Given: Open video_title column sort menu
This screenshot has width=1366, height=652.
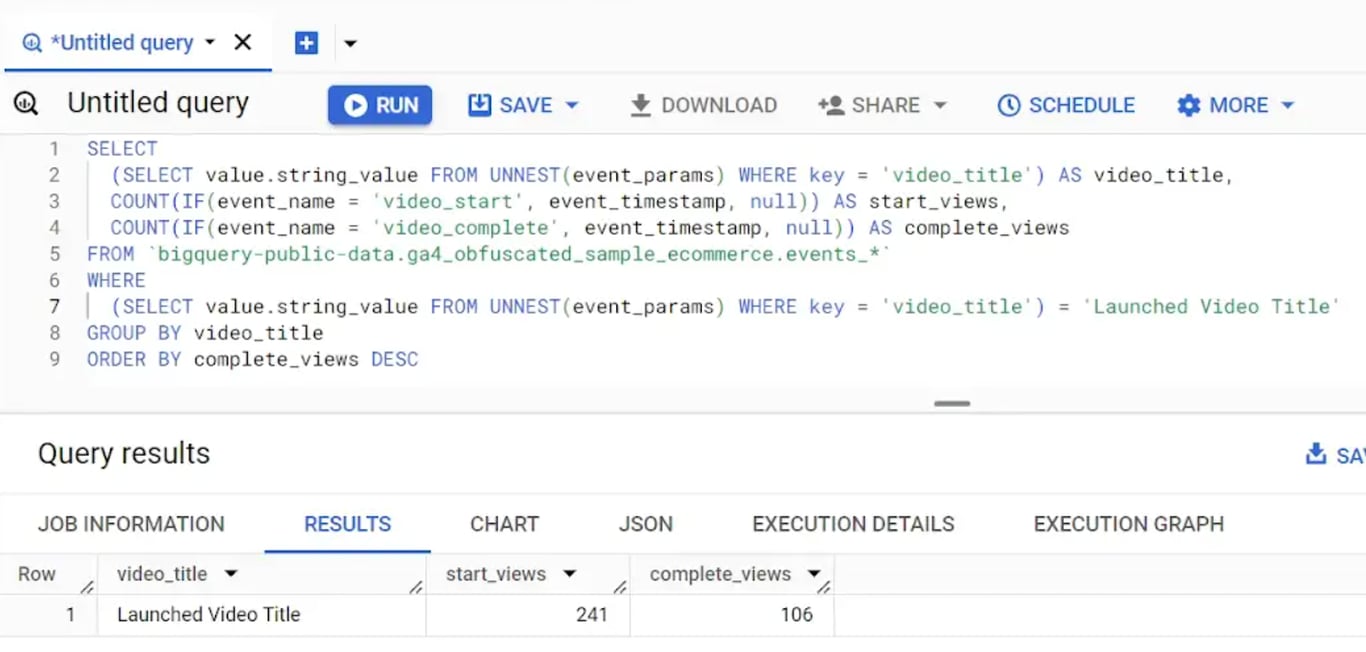Looking at the screenshot, I should [231, 574].
